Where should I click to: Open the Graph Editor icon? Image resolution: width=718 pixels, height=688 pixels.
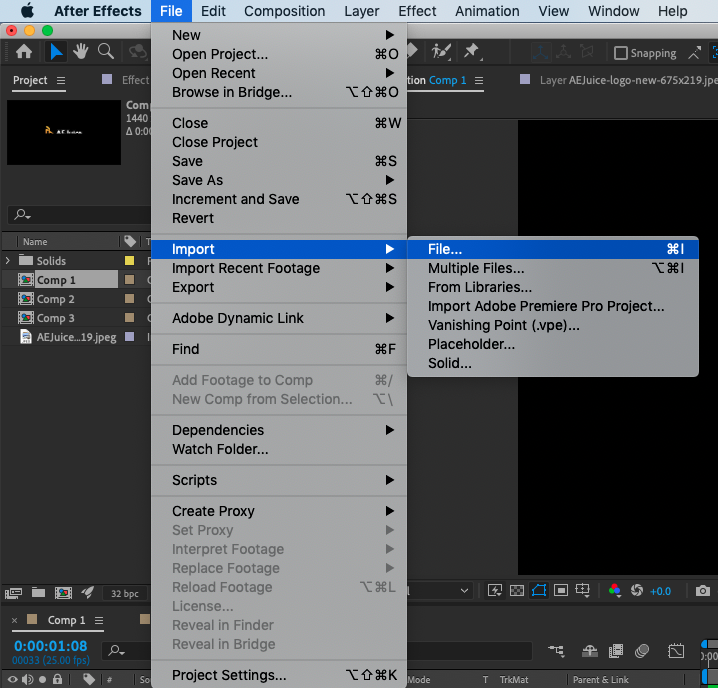pos(676,650)
